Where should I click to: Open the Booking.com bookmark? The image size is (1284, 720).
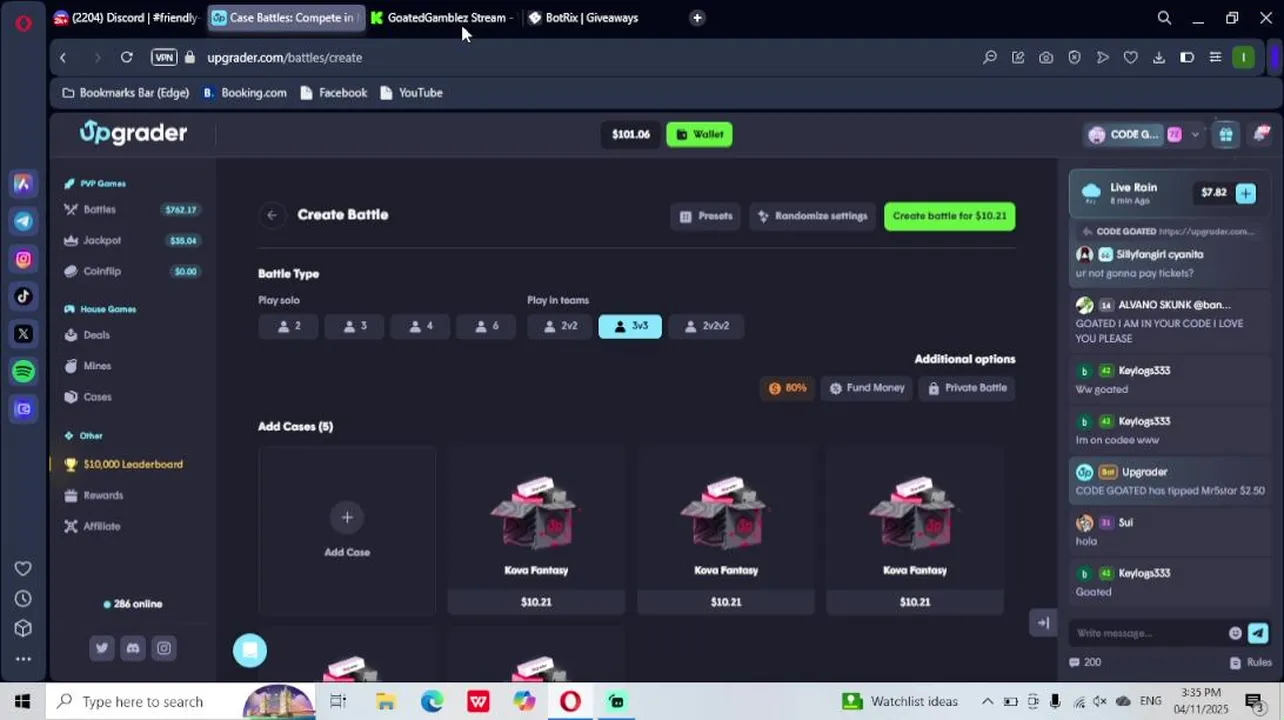pyautogui.click(x=245, y=93)
